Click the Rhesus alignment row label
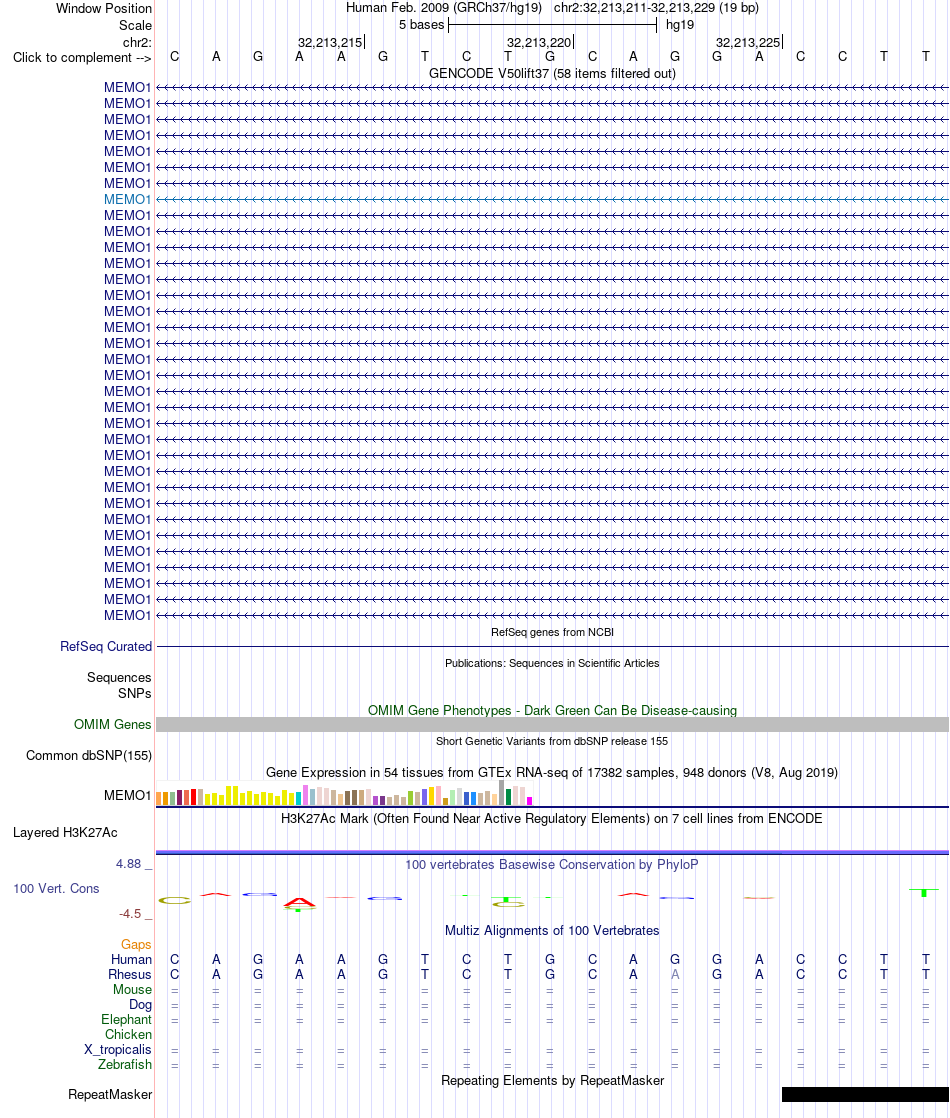The width and height of the screenshot is (950, 1118). click(x=130, y=975)
